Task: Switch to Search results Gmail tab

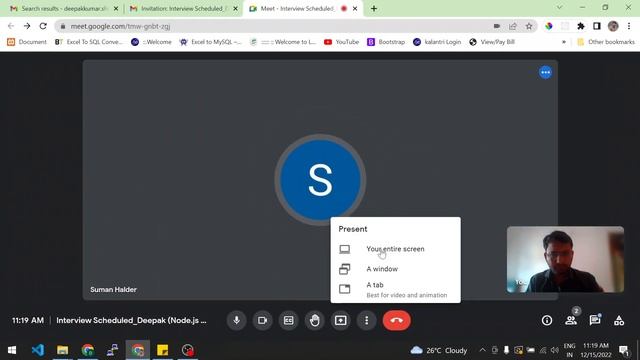Action: (x=64, y=9)
